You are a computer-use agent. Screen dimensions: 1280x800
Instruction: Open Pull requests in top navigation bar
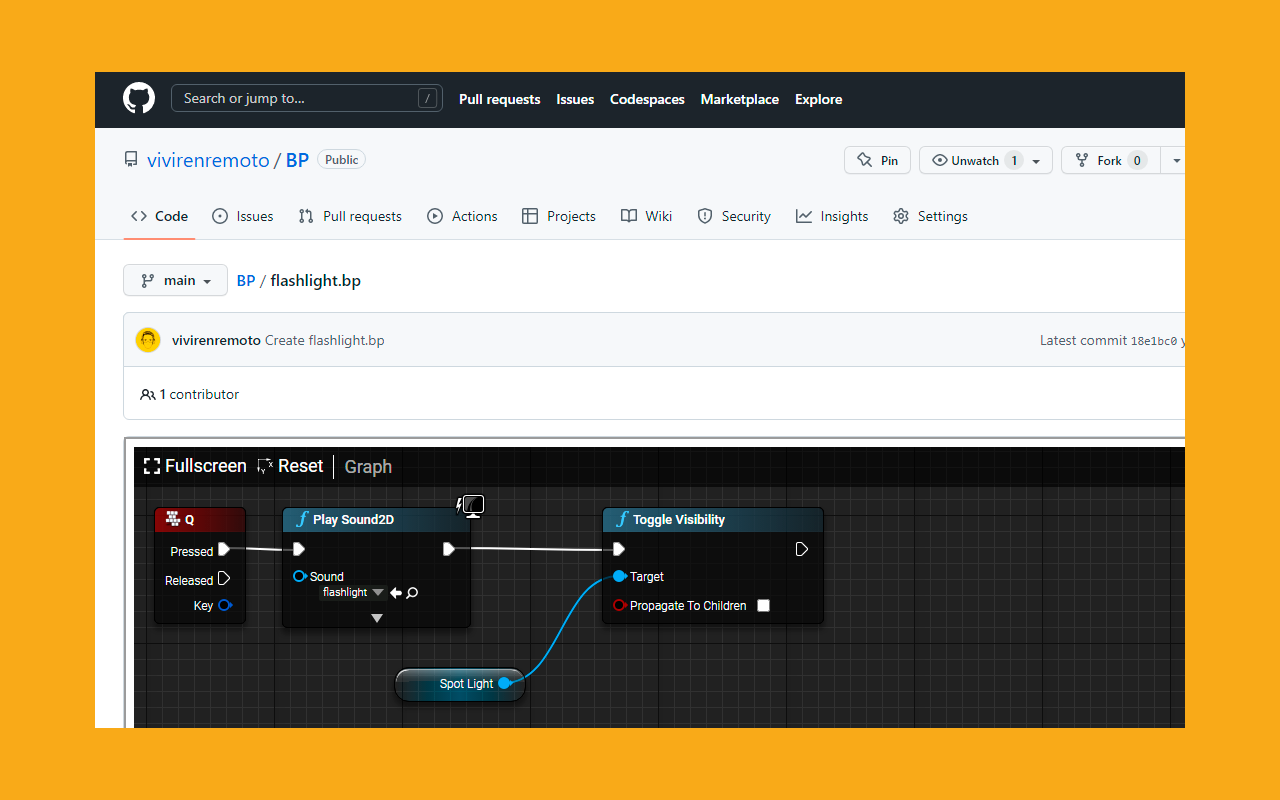pos(499,99)
